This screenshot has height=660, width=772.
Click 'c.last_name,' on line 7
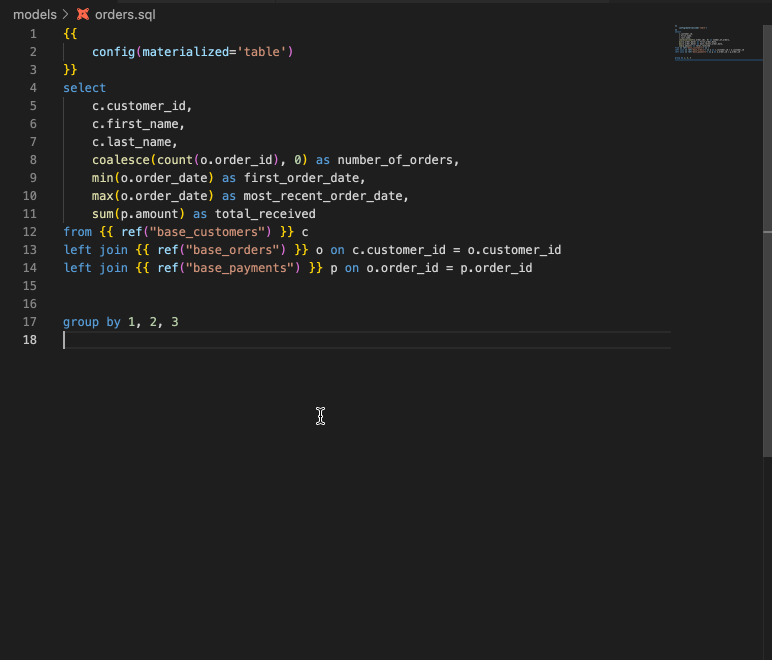pyautogui.click(x=135, y=142)
